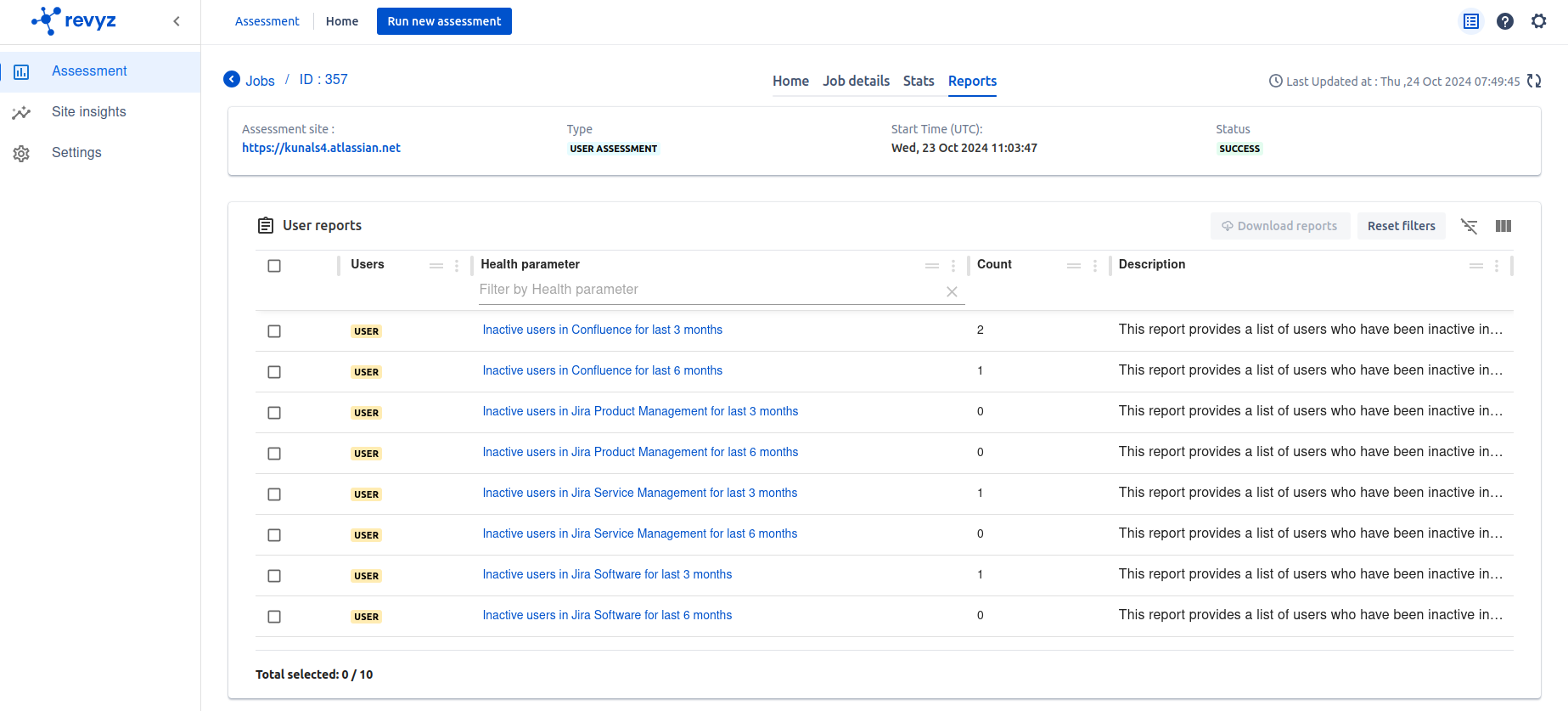This screenshot has width=1568, height=711.
Task: Click the SUCCESS status badge
Action: (1239, 149)
